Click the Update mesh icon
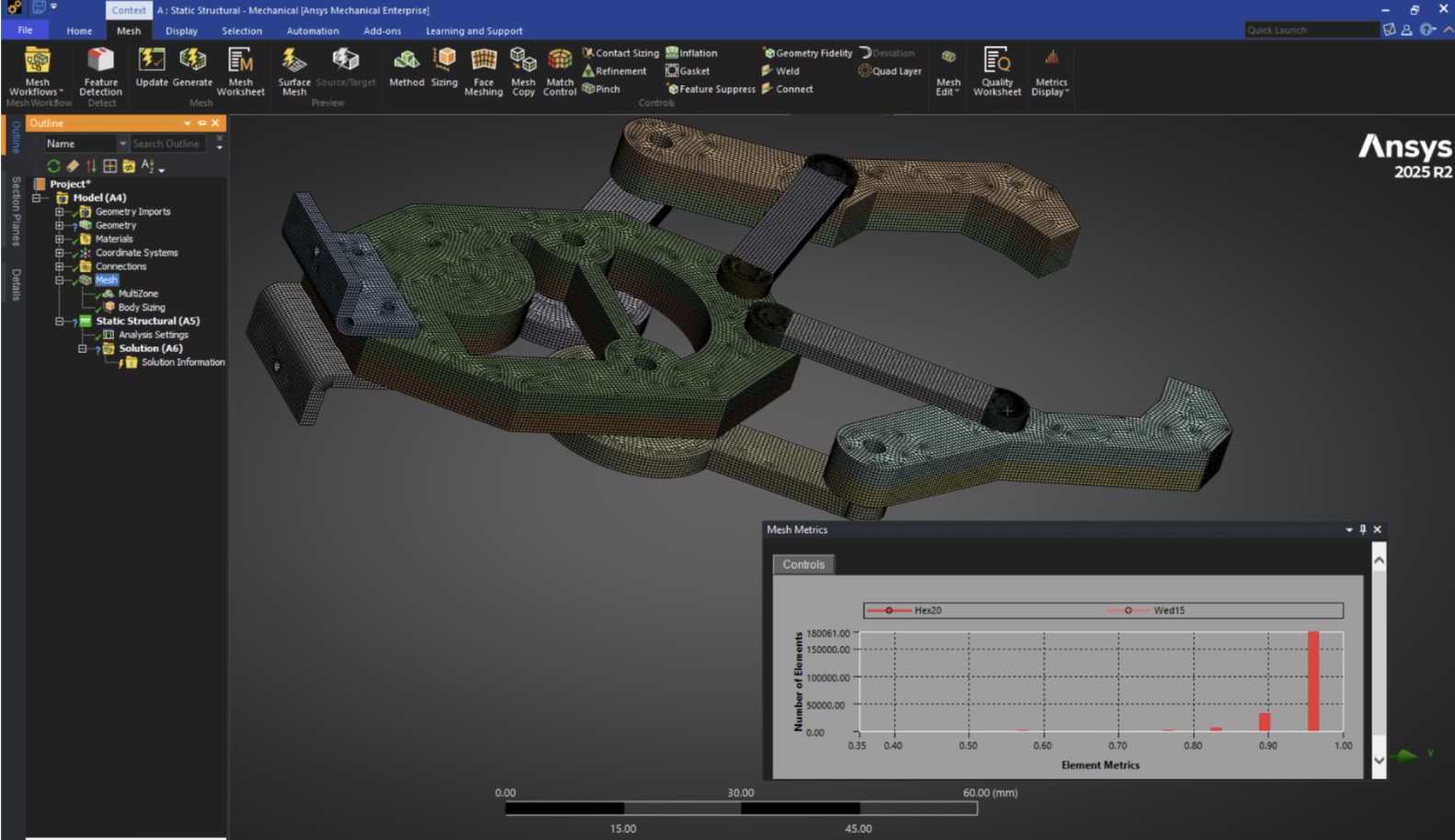The image size is (1455, 840). click(x=152, y=68)
